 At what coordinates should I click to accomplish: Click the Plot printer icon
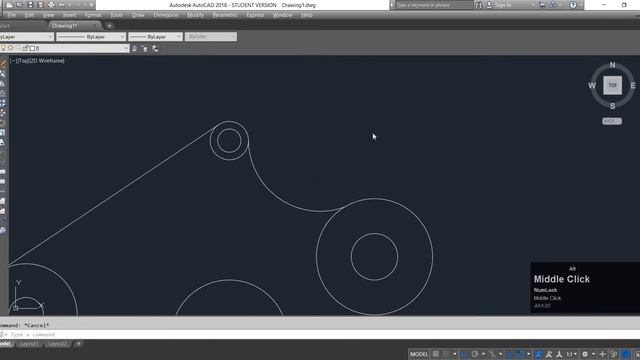51,5
